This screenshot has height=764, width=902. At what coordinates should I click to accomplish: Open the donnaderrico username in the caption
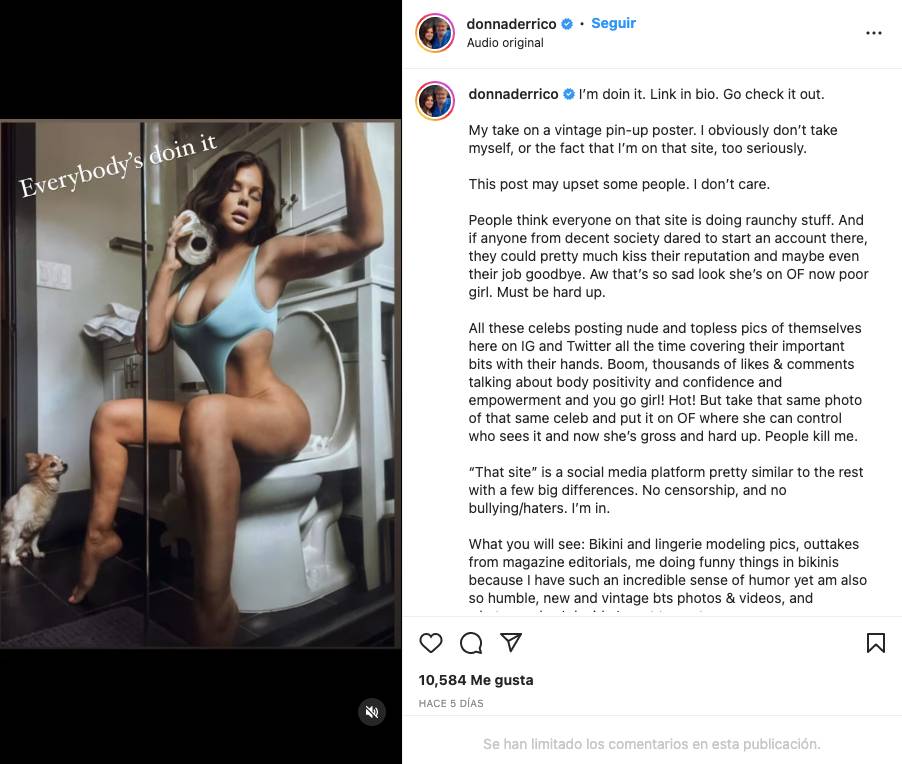pos(513,94)
